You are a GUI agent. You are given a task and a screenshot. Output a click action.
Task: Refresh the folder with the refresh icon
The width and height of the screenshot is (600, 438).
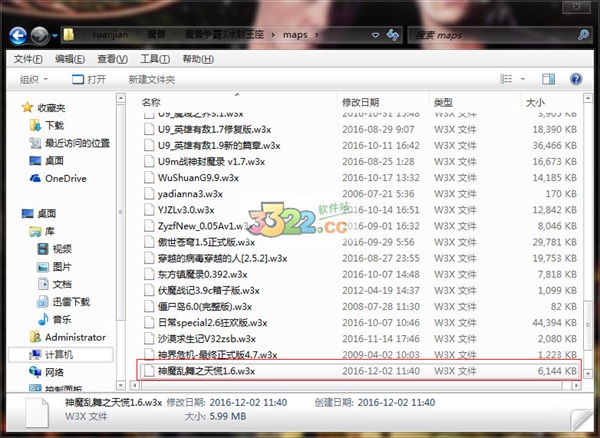point(393,35)
